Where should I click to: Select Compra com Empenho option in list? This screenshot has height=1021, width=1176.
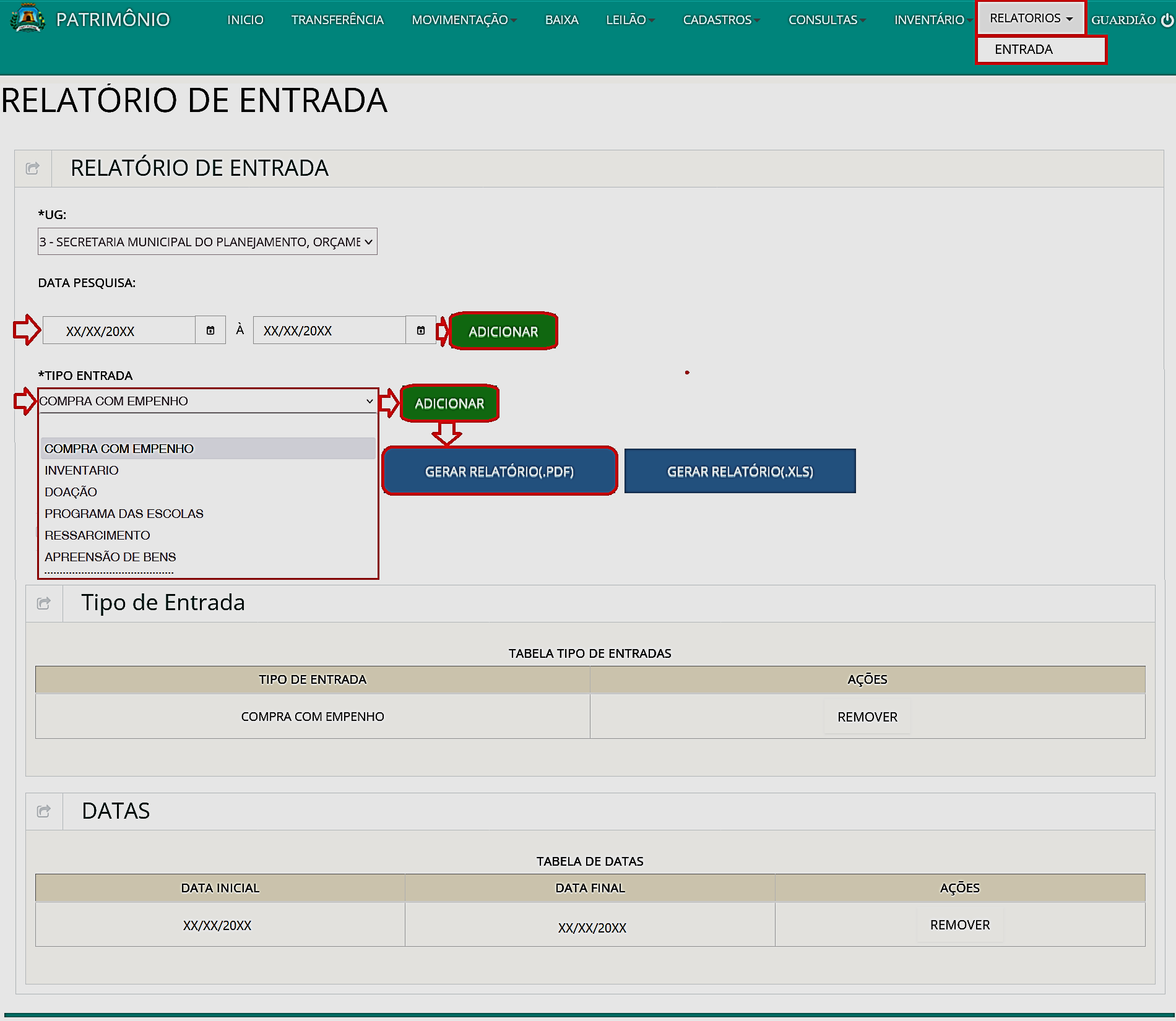click(x=208, y=449)
